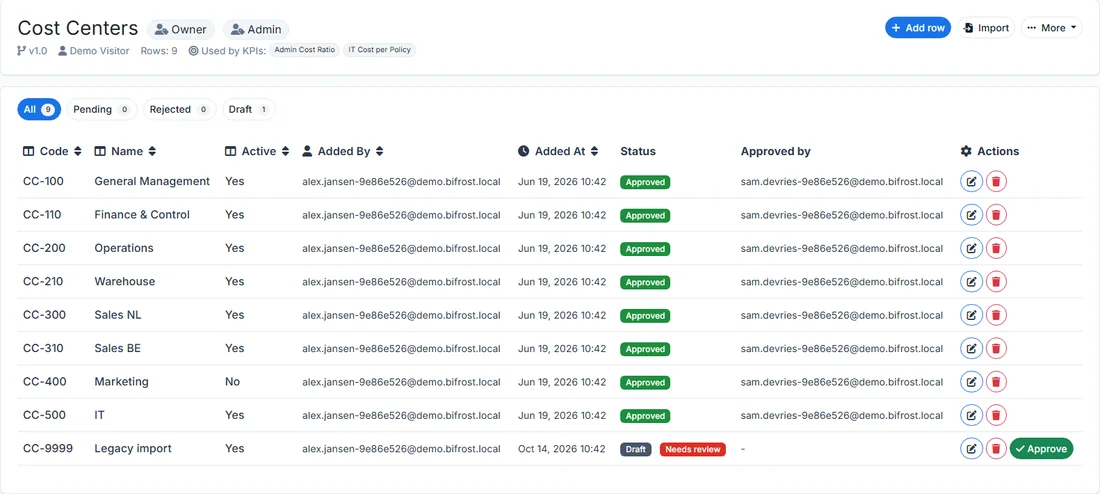Viewport: 1100px width, 494px height.
Task: Click the 'Rows: 9' text
Action: 159,51
